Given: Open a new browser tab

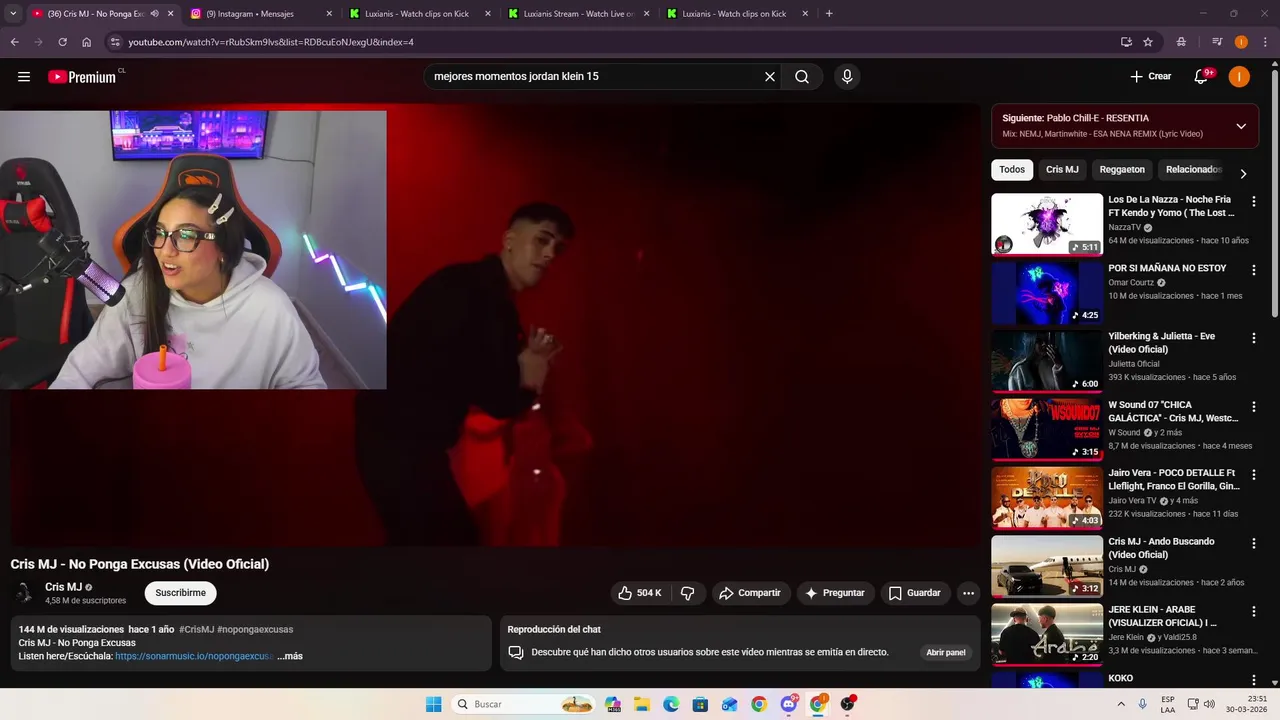Looking at the screenshot, I should (829, 14).
